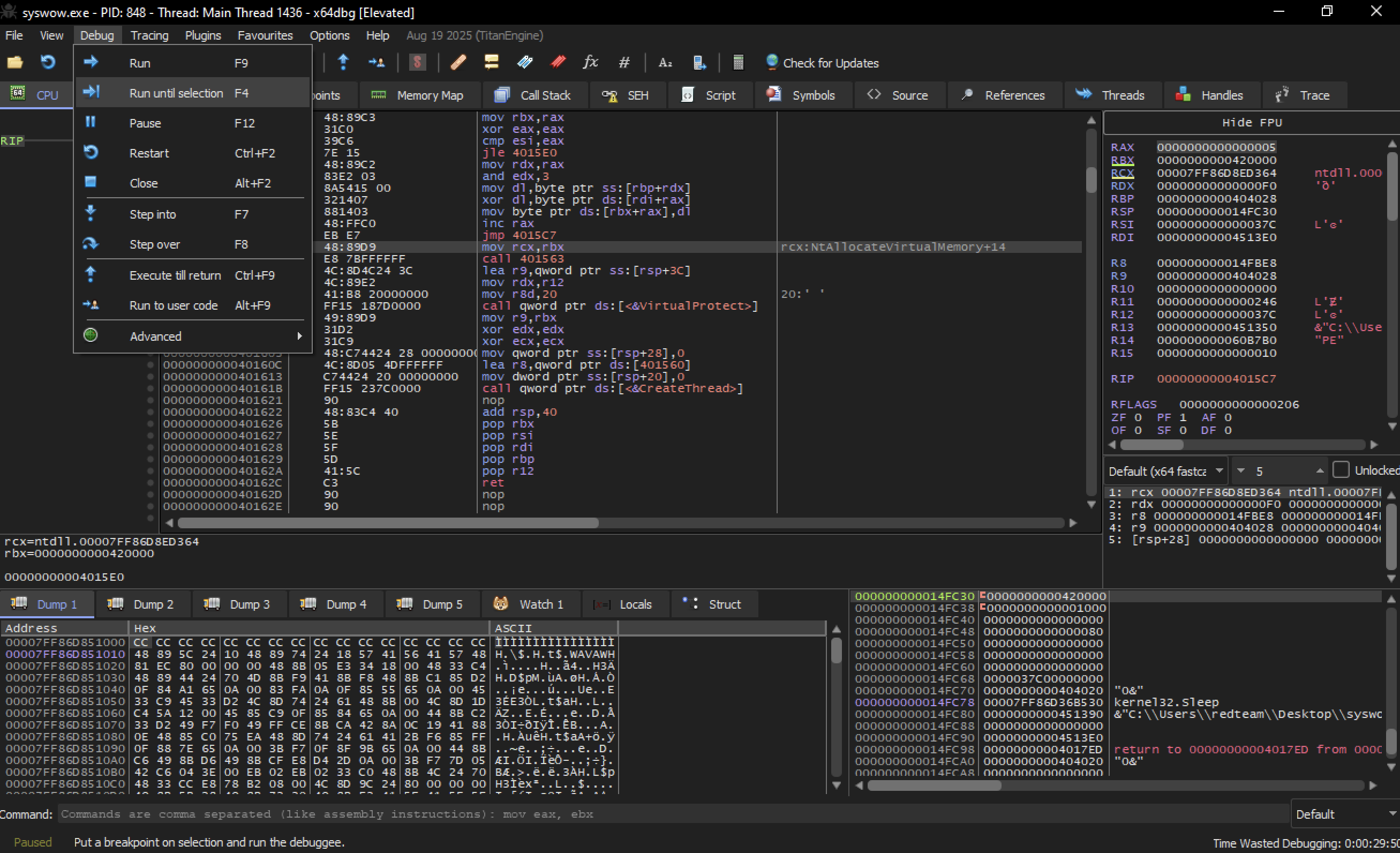Open Patches with the band-aid icon
The image size is (1400, 853).
coord(458,62)
